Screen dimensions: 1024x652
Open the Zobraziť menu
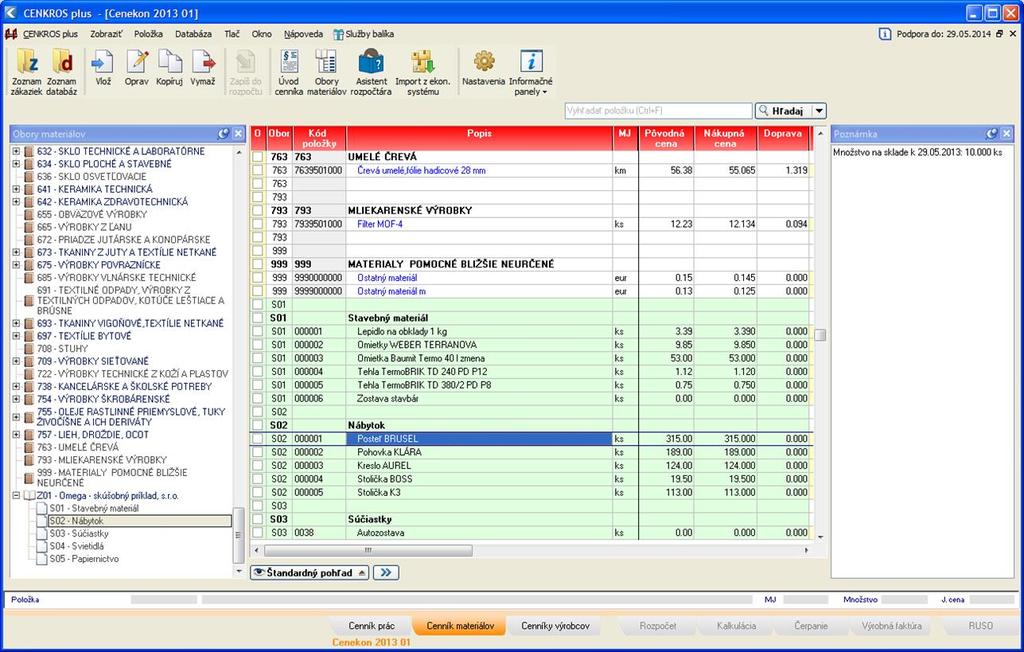point(106,34)
